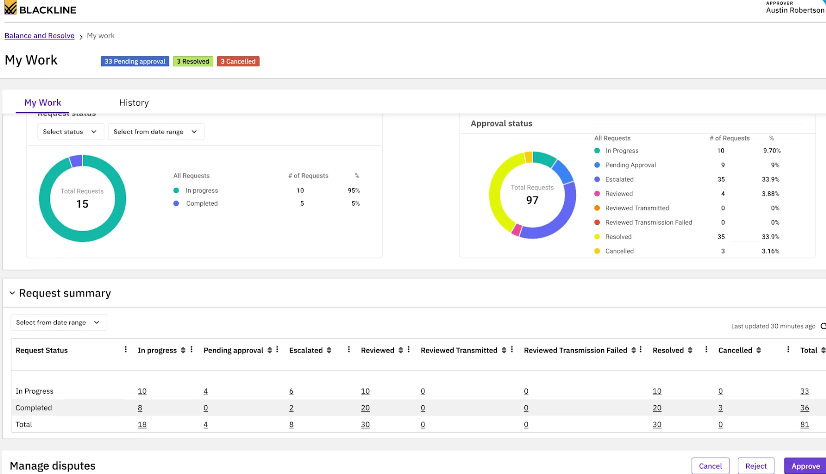Open Request summary date range dropdown
The width and height of the screenshot is (826, 474).
tap(58, 322)
